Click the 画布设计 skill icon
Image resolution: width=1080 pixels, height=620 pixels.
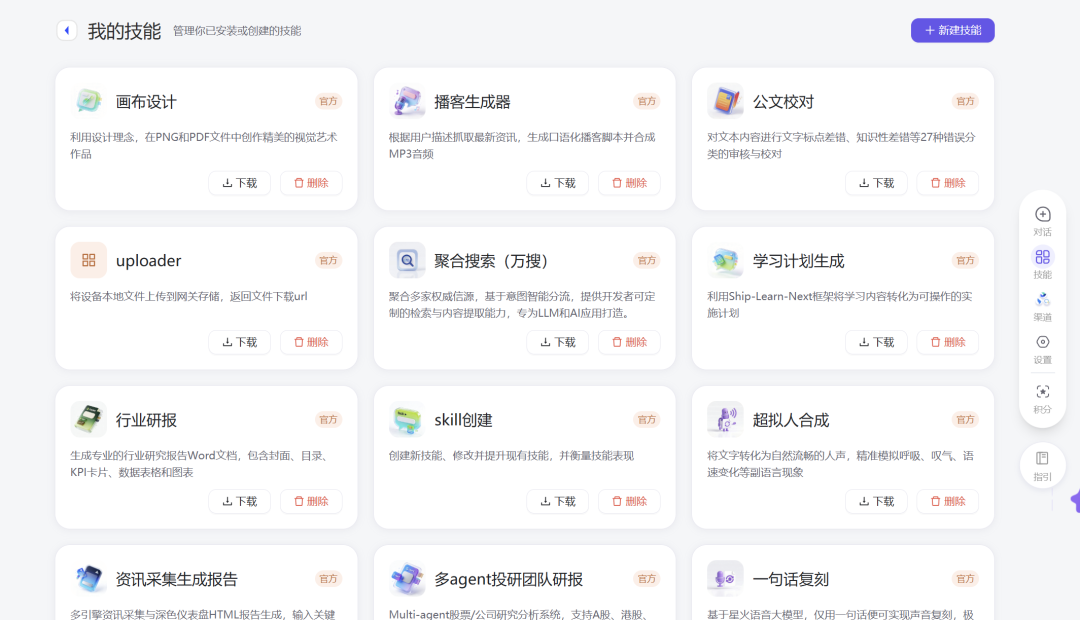click(88, 101)
